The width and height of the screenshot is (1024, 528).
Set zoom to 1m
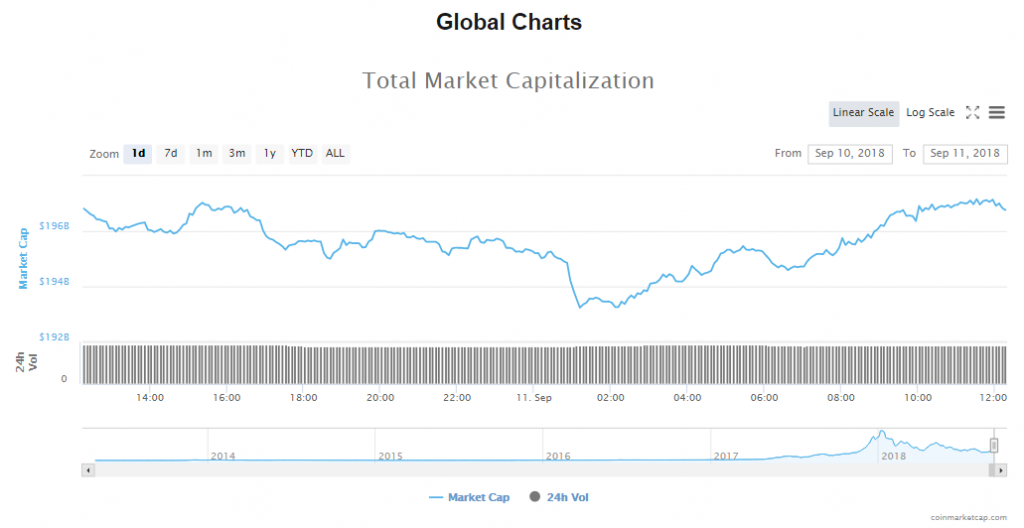pos(204,154)
